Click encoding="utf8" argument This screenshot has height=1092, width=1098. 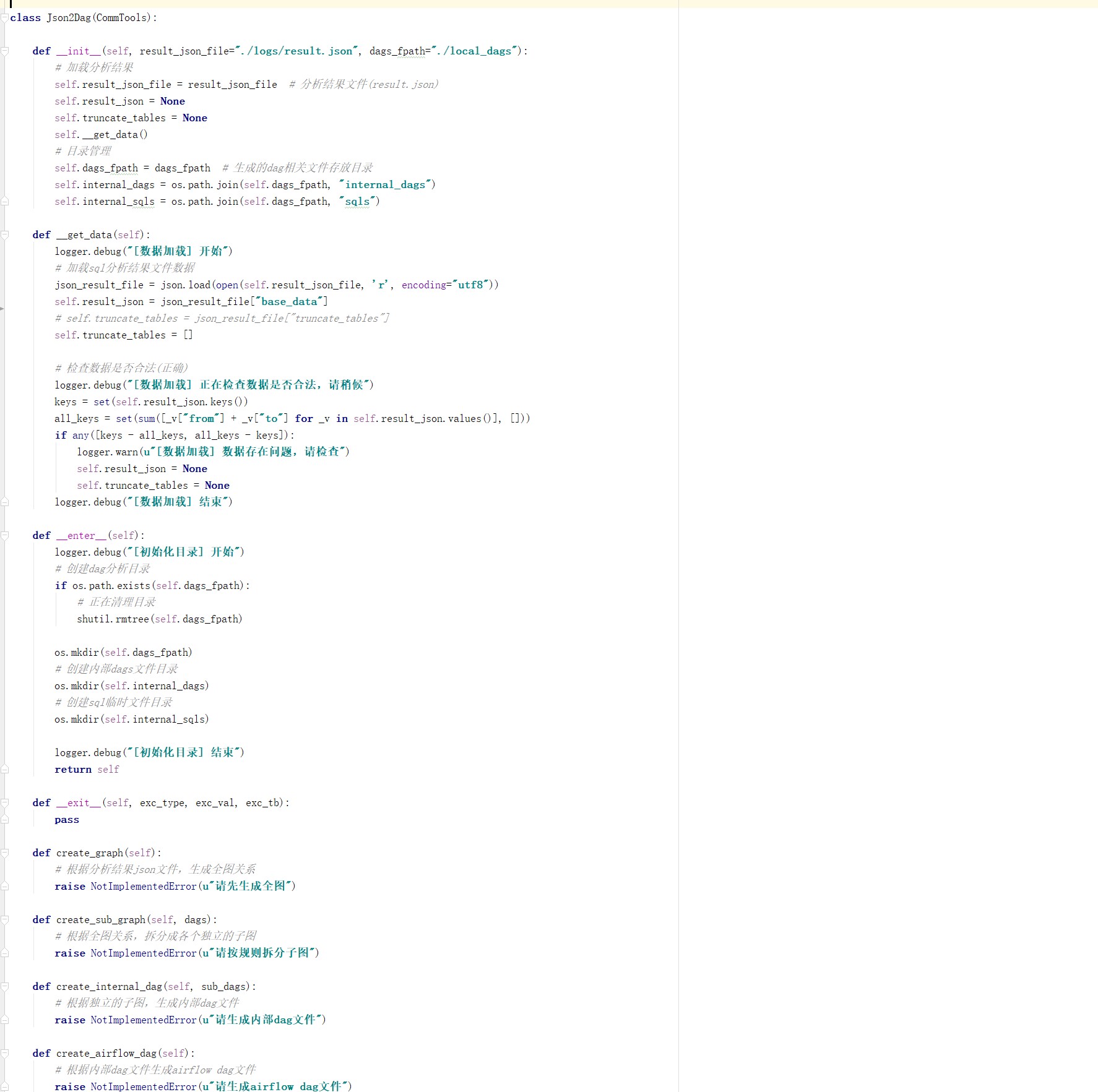444,285
